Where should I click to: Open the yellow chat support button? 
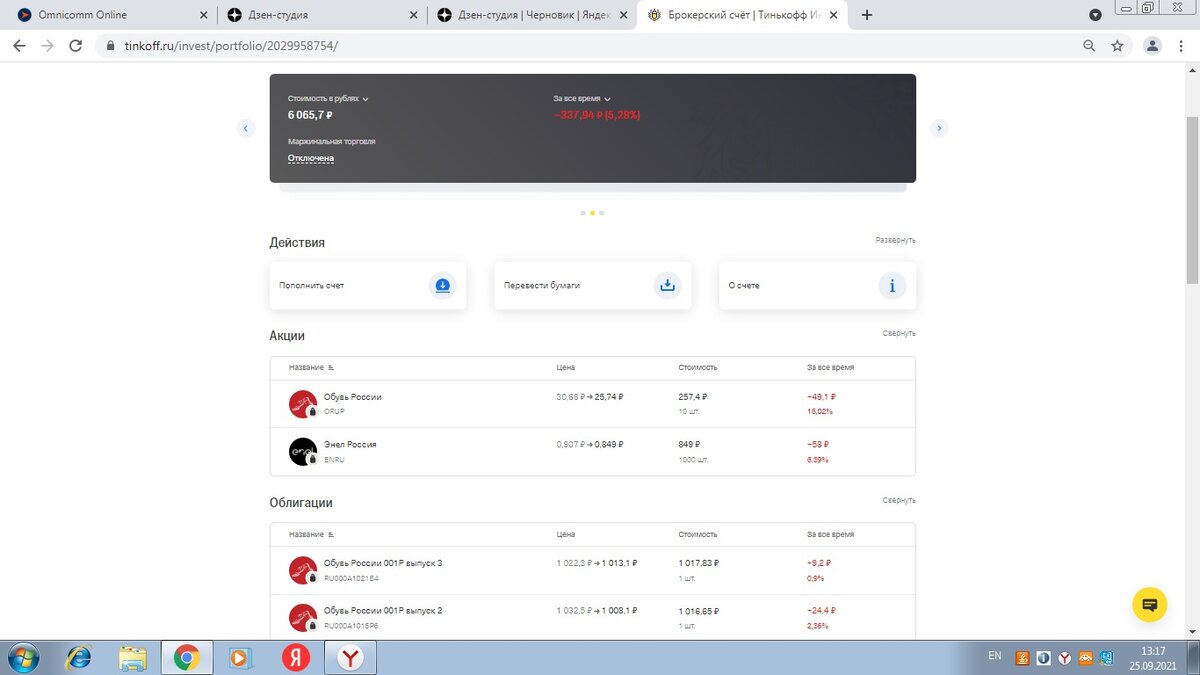click(1150, 604)
